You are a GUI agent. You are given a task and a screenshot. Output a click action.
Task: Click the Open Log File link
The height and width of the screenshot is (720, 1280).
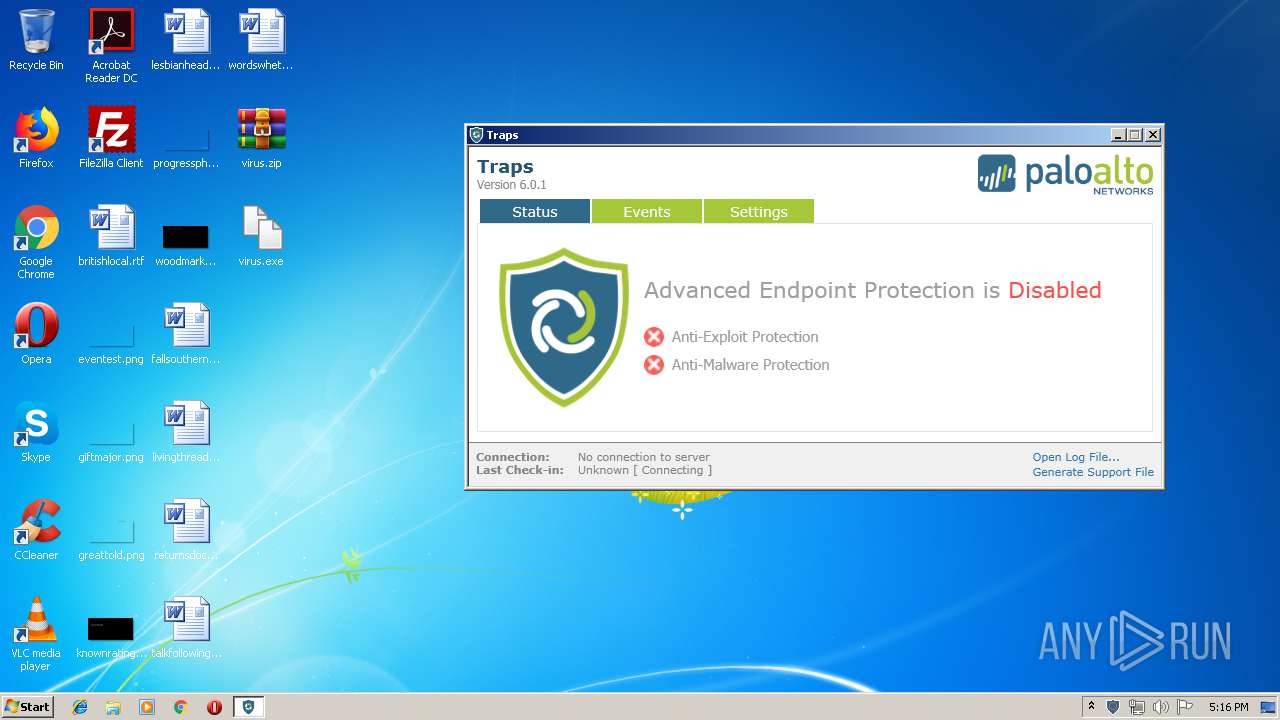pos(1076,457)
